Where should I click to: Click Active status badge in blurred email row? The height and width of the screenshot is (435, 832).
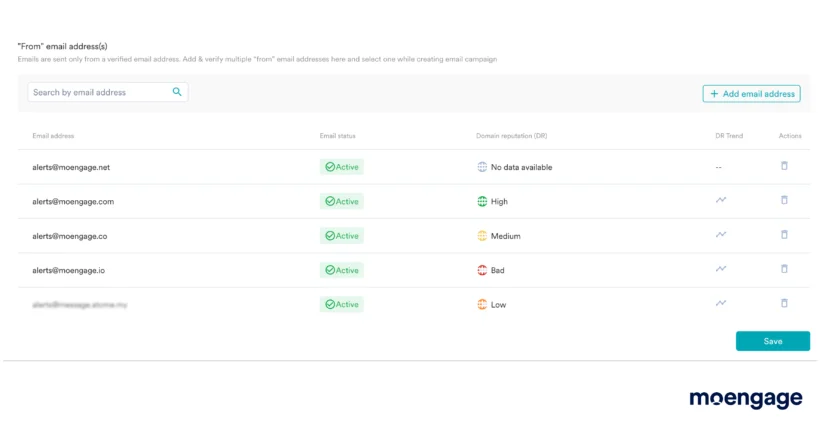[x=342, y=304]
